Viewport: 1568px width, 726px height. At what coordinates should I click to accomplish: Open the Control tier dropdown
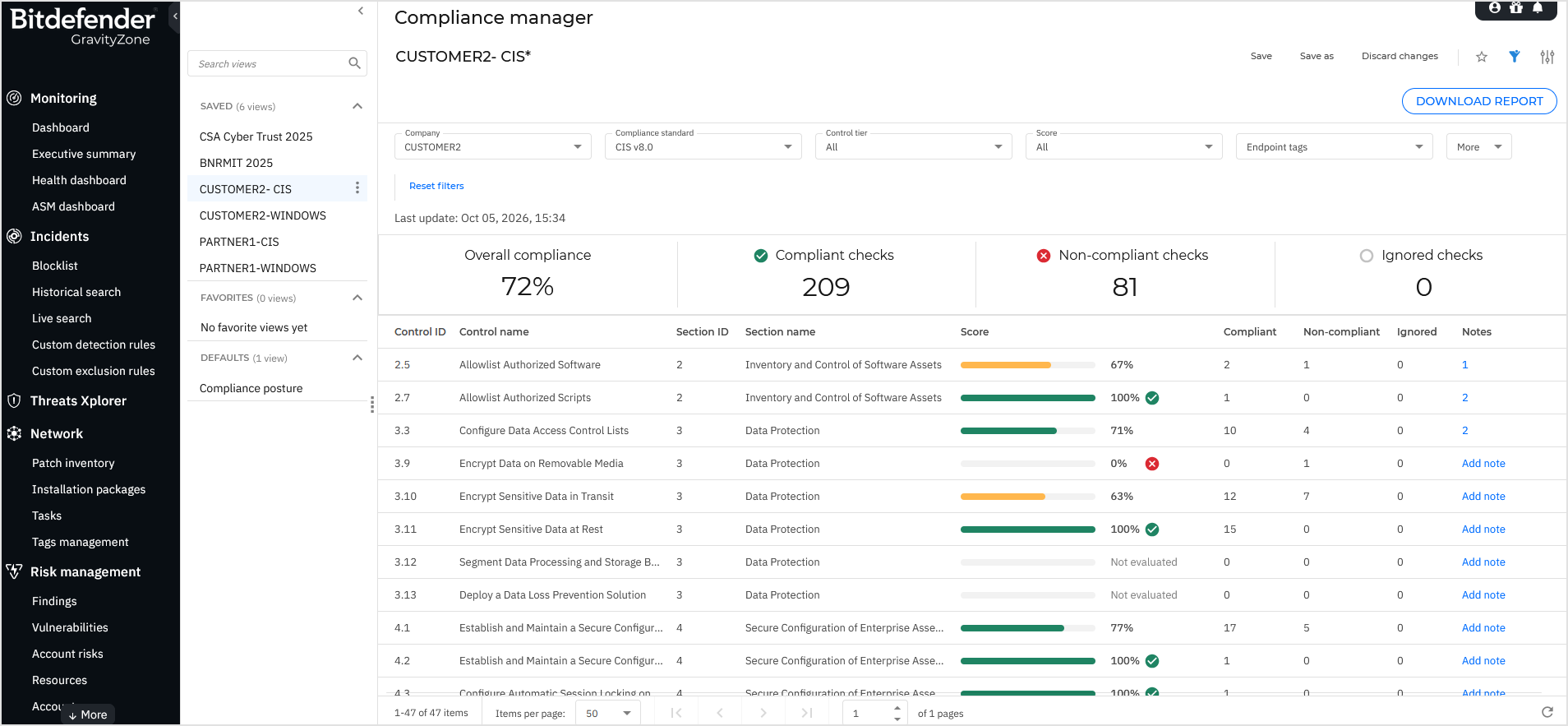(914, 146)
